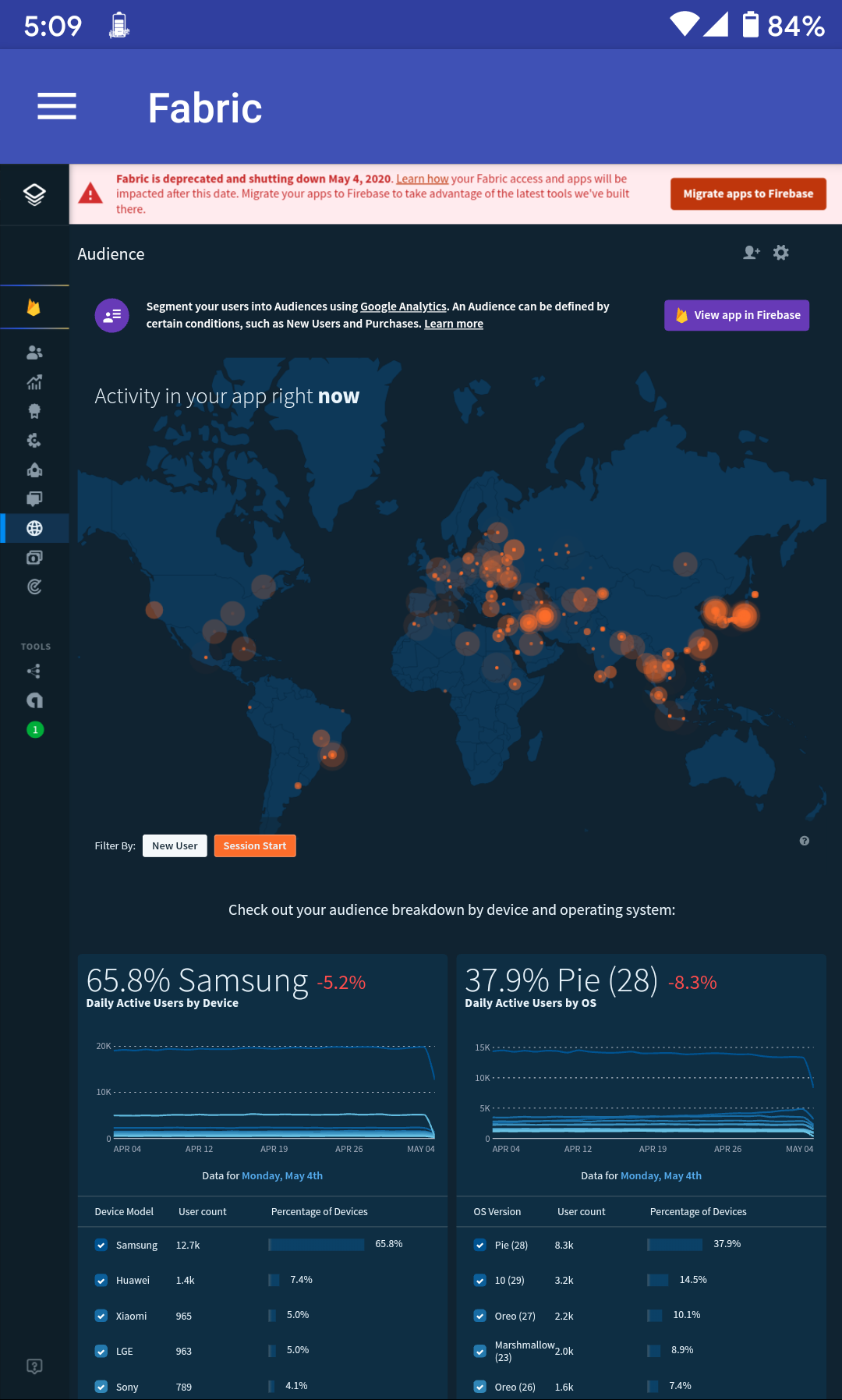The image size is (842, 1400).
Task: Click Migrate apps to Firebase button
Action: point(748,194)
